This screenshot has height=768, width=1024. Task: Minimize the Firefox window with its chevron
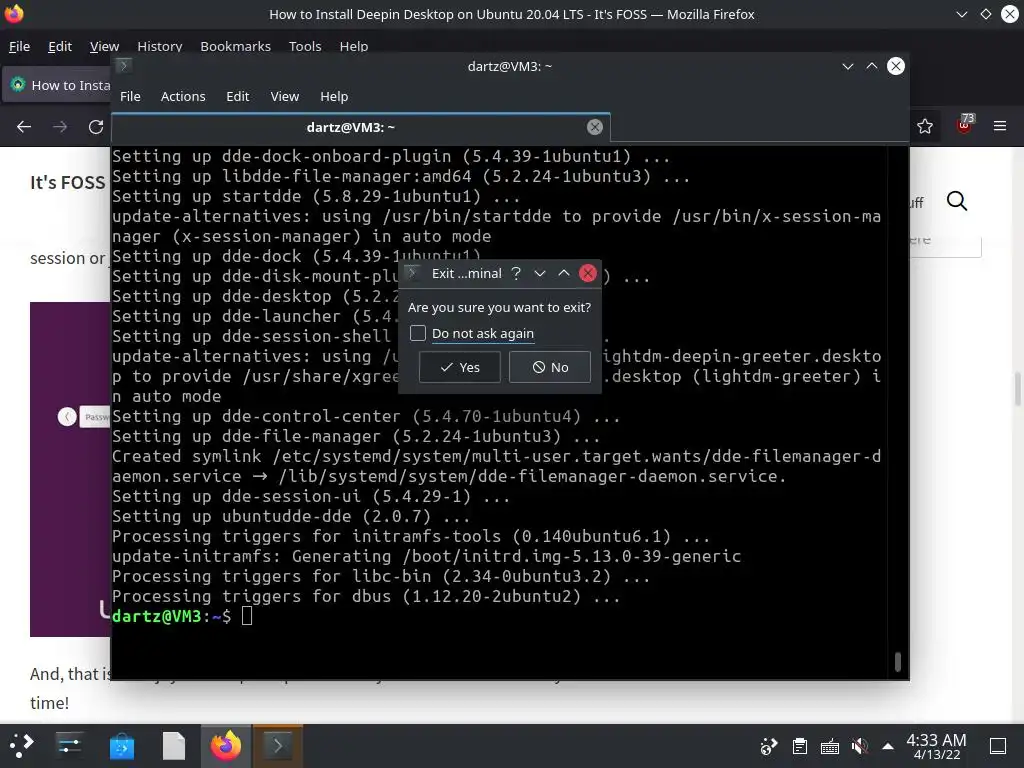click(961, 14)
